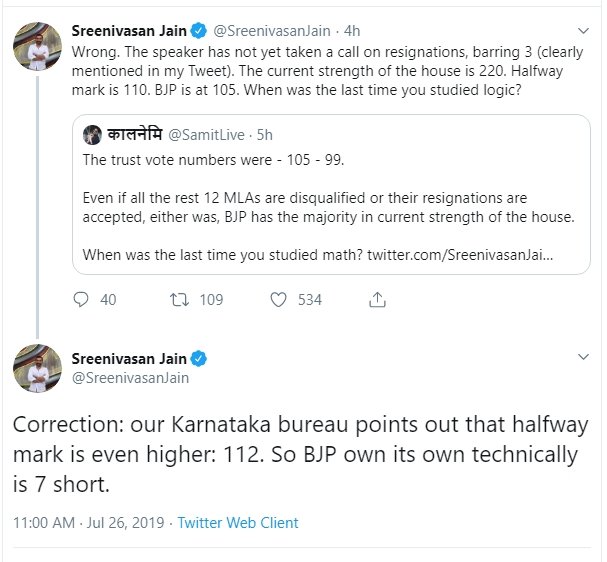Open profile picture on the correction tweet
The width and height of the screenshot is (607, 562).
pos(38,369)
